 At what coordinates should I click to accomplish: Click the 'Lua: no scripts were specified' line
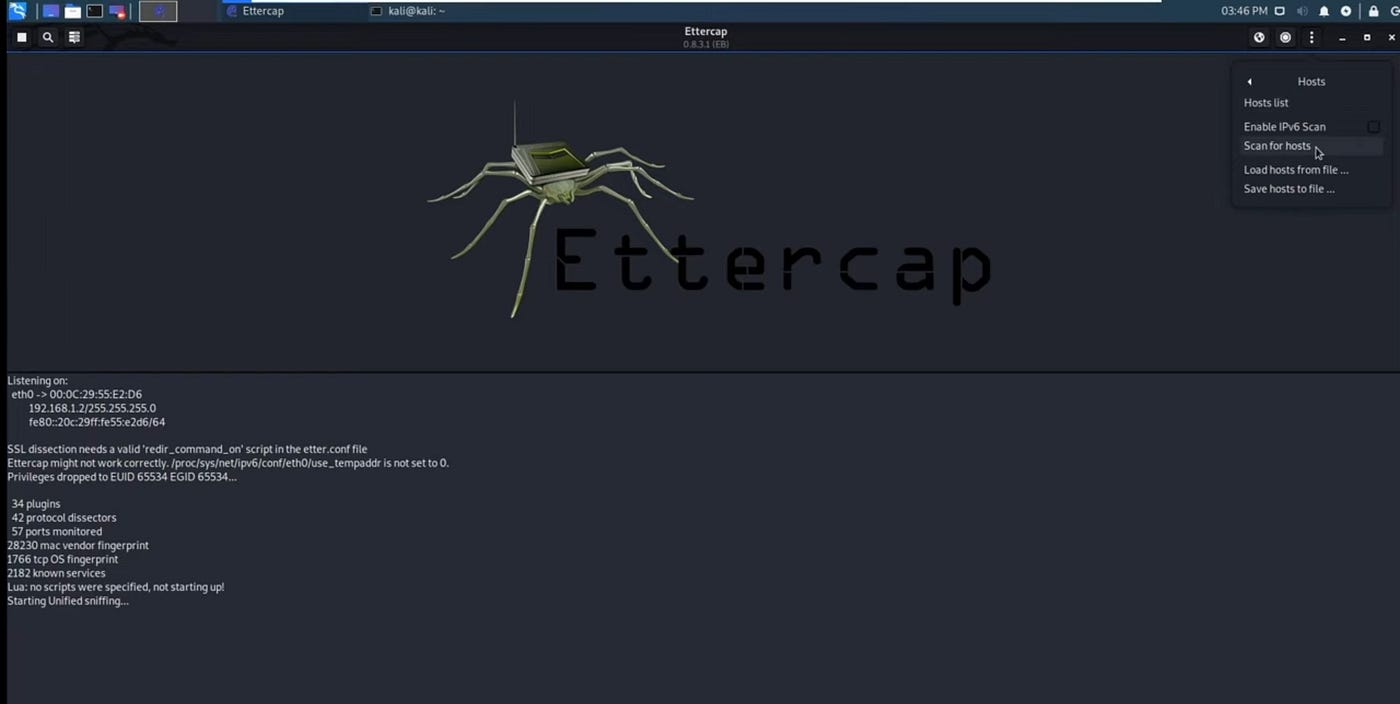click(116, 587)
